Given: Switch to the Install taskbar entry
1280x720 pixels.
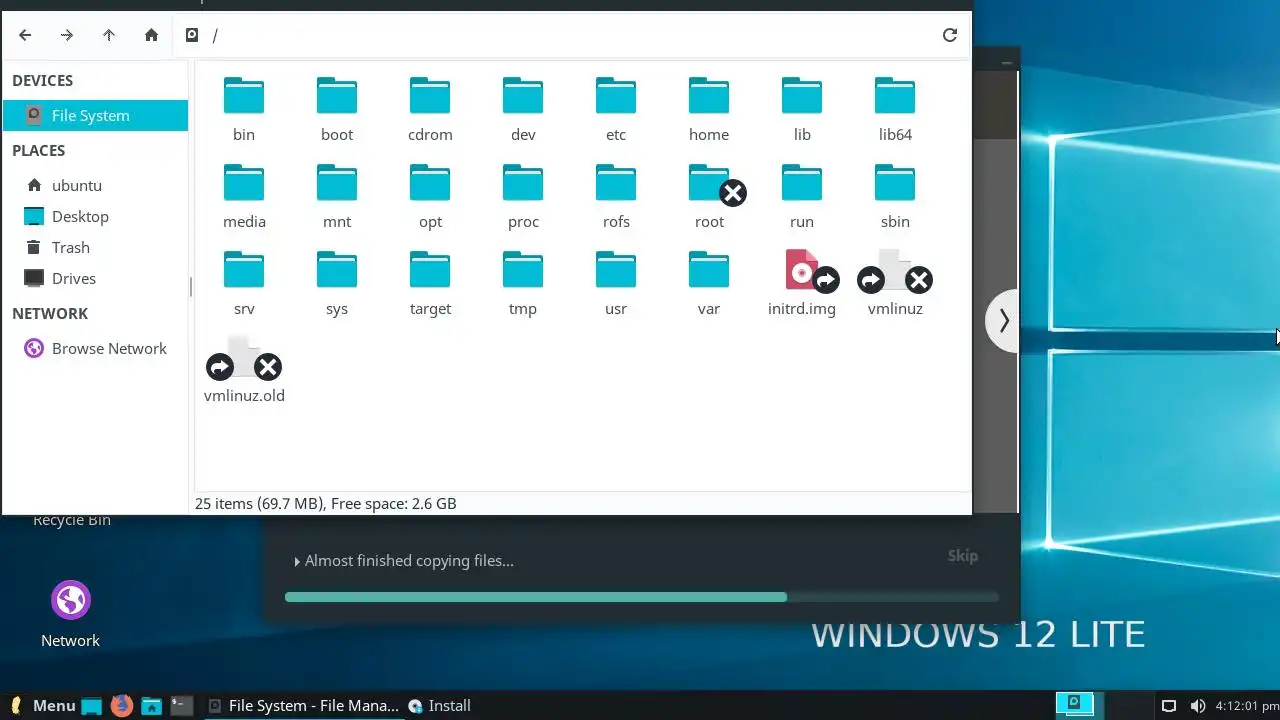Looking at the screenshot, I should (x=439, y=705).
